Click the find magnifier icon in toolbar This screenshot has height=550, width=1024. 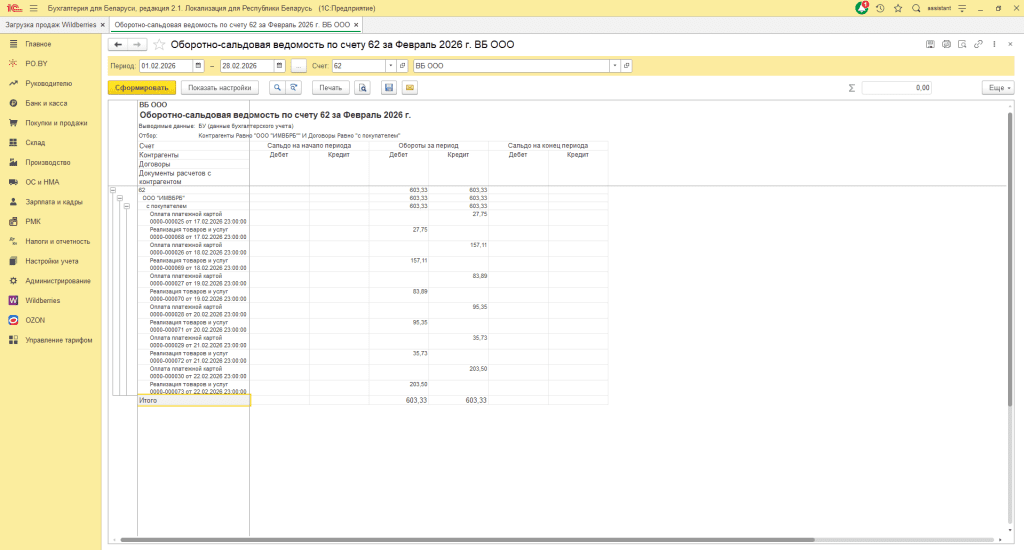(276, 88)
